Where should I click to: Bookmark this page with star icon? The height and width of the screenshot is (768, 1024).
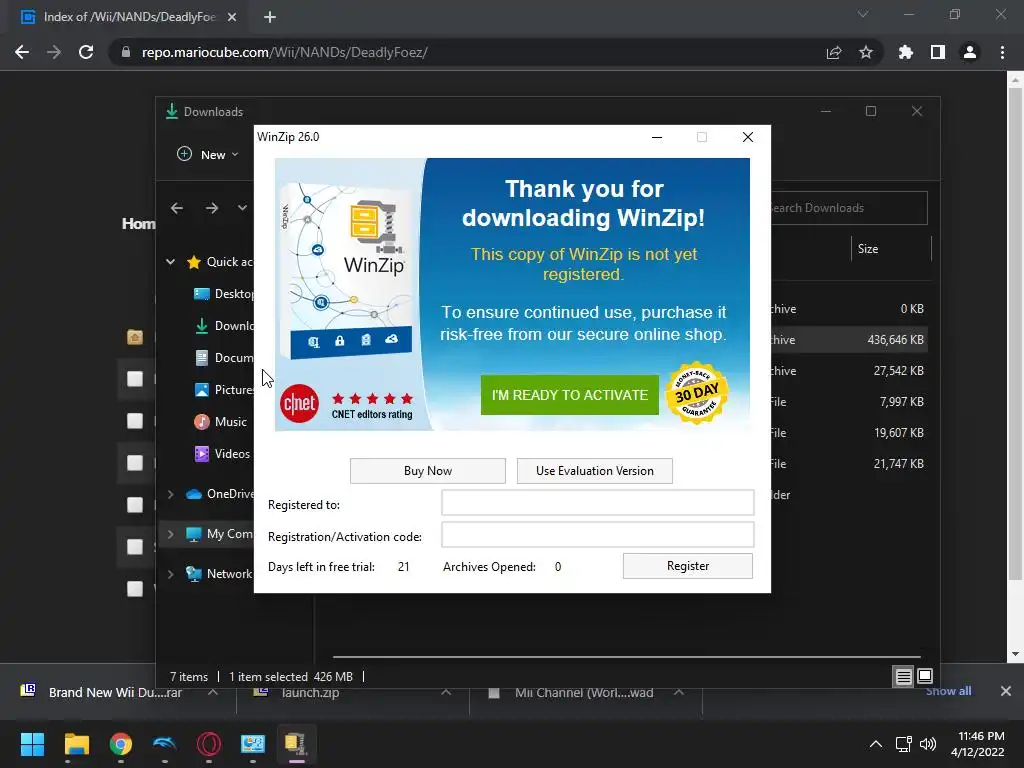(x=866, y=52)
